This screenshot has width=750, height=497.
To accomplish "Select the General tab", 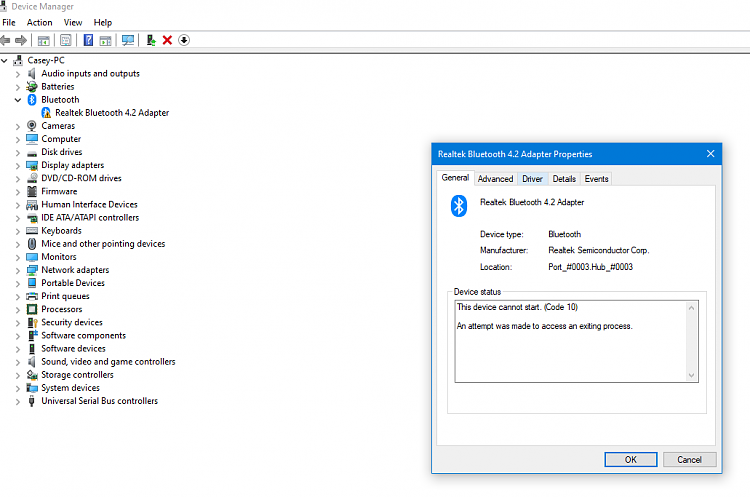I will pyautogui.click(x=455, y=178).
